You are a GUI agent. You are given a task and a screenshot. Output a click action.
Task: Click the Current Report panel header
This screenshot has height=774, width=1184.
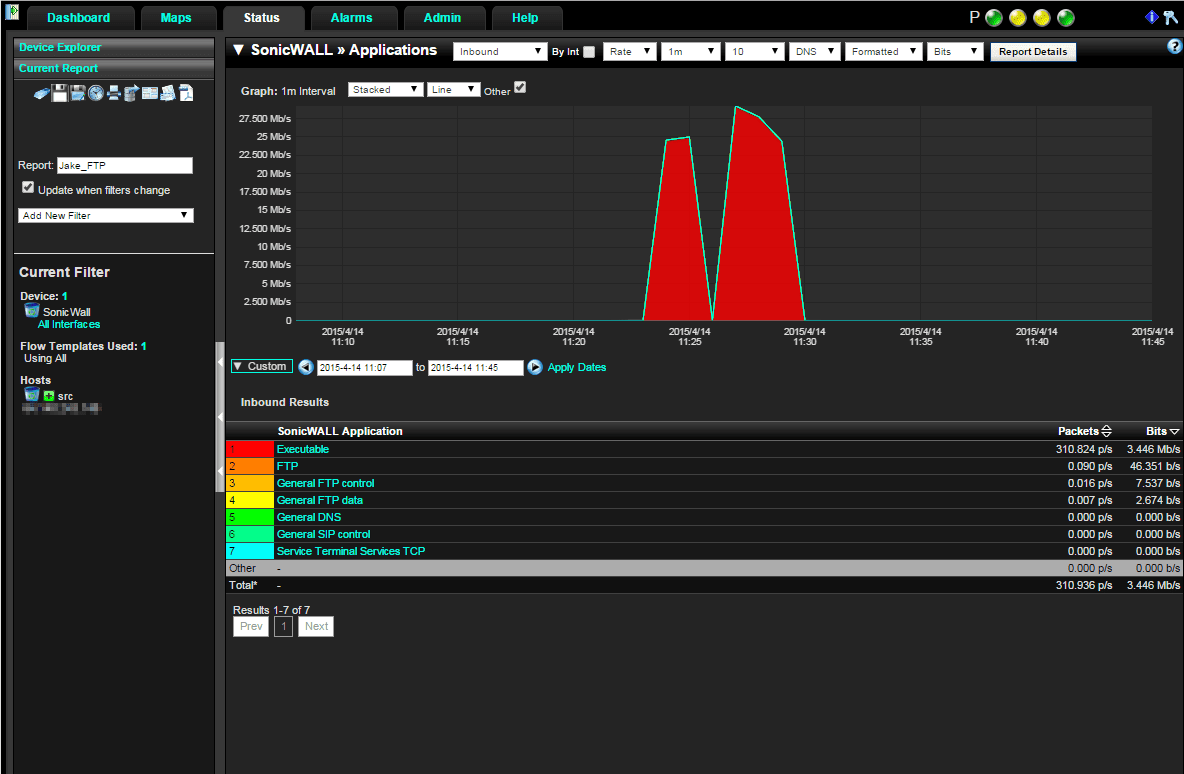coord(113,68)
